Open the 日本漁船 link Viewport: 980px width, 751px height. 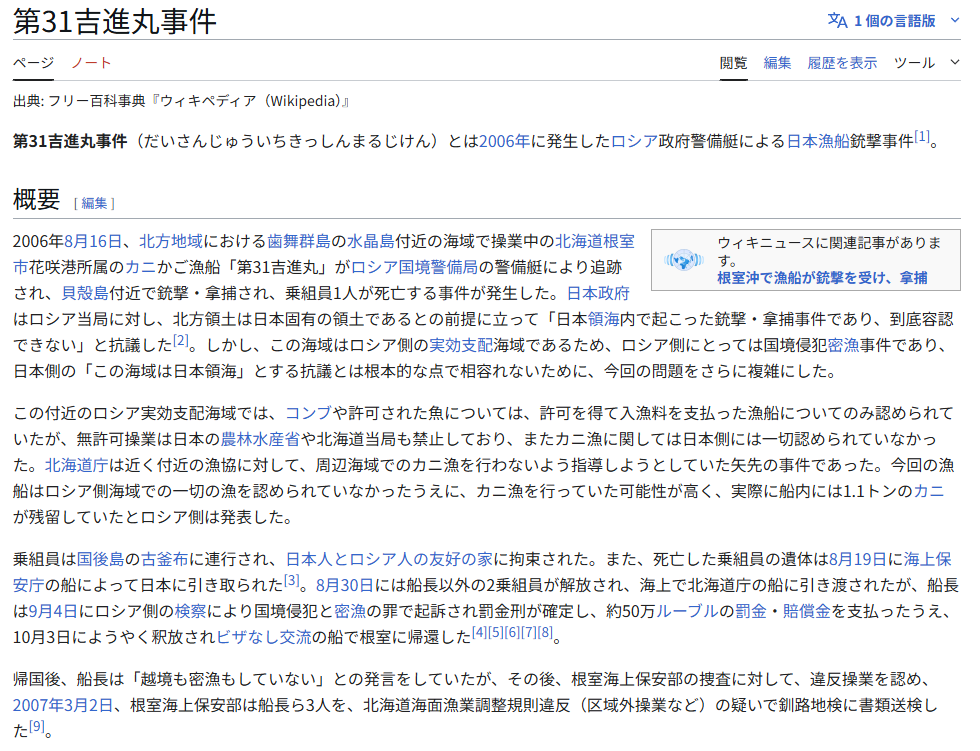coord(818,141)
